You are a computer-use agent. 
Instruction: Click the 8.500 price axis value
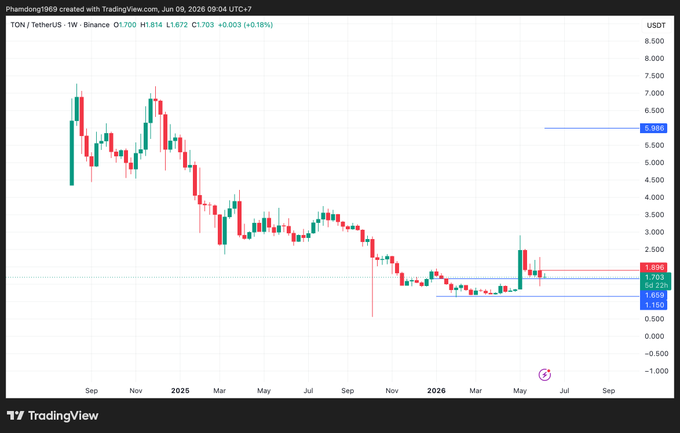click(654, 41)
